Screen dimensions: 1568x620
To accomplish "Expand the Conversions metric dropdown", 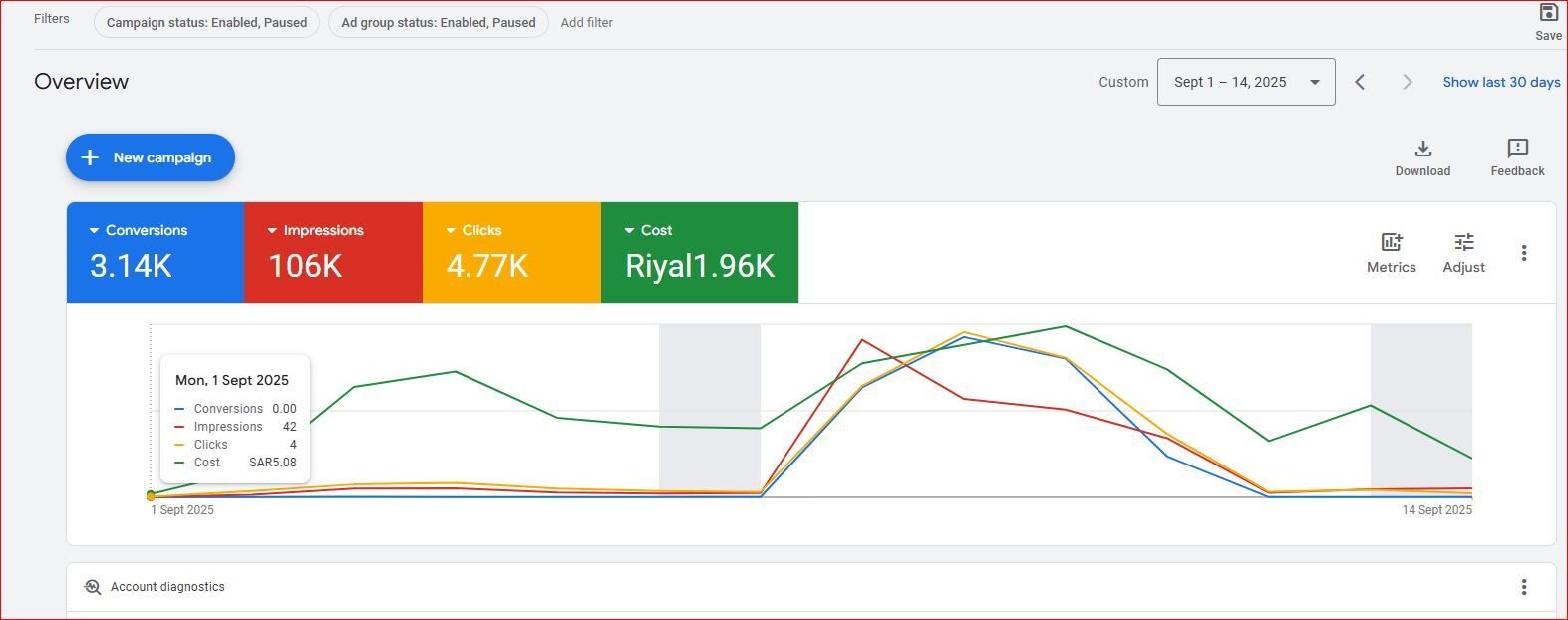I will click(95, 230).
